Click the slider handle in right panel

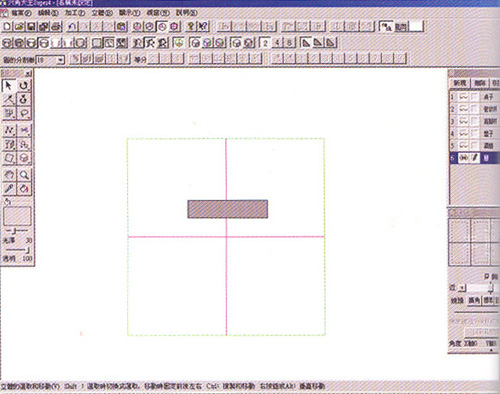click(x=491, y=288)
